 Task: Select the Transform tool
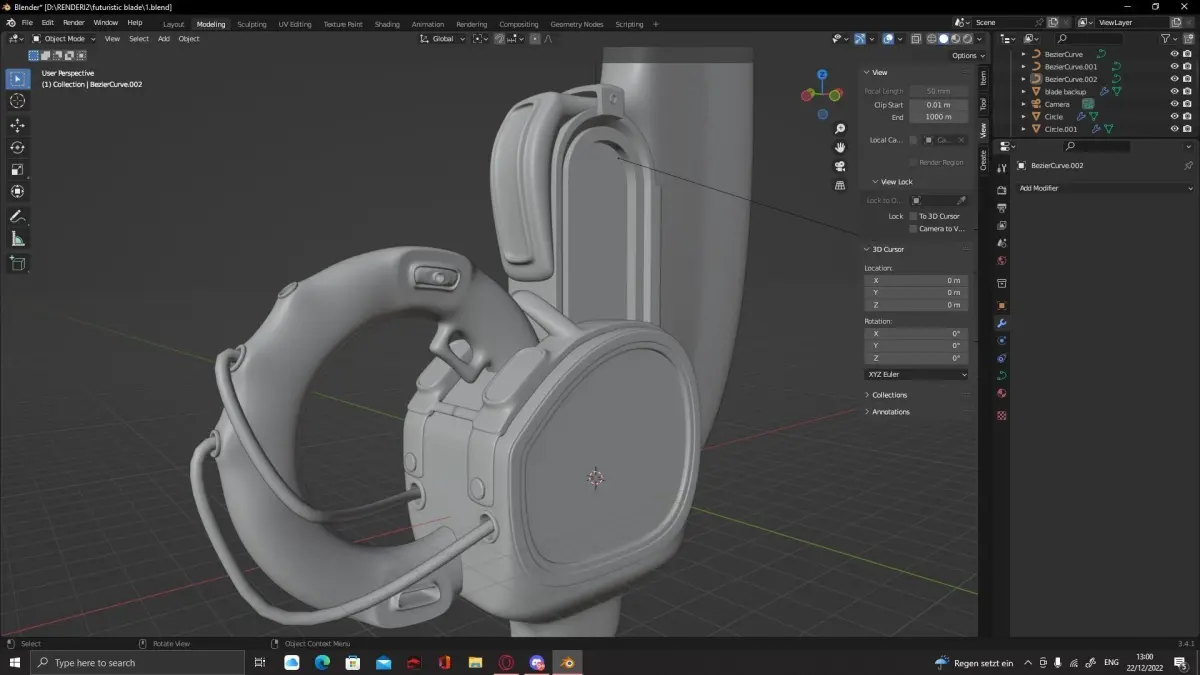18,191
